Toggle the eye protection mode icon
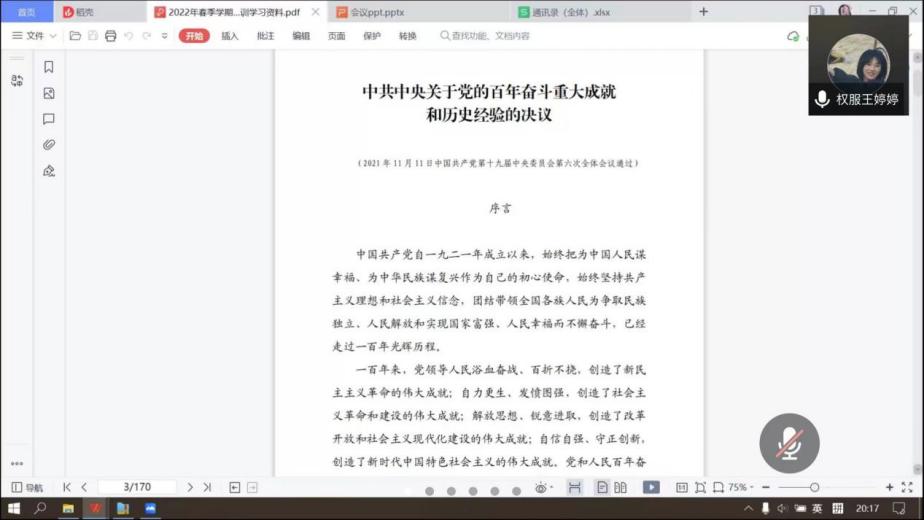This screenshot has height=520, width=924. tap(541, 488)
